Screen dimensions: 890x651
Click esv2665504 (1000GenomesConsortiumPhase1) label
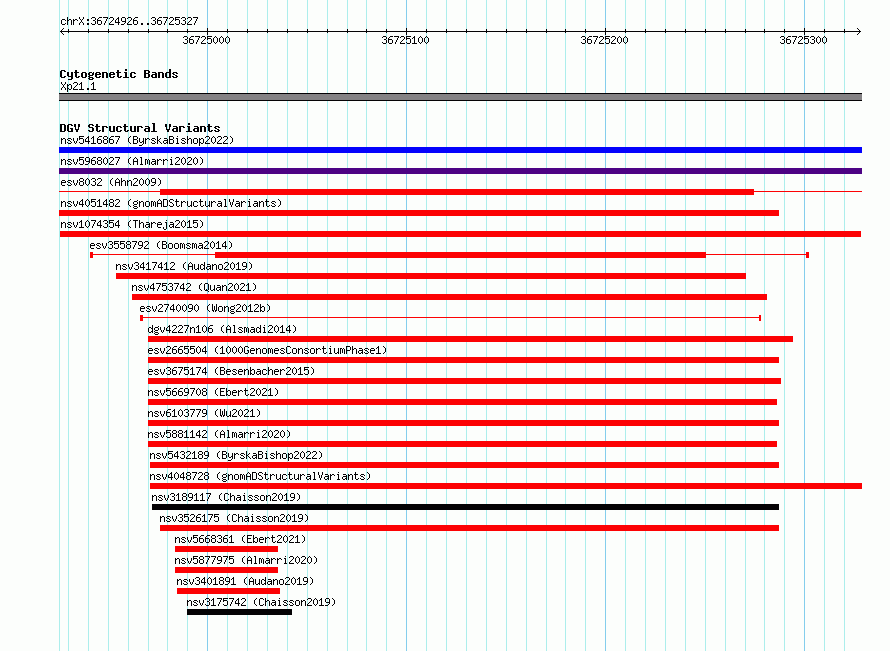click(267, 350)
